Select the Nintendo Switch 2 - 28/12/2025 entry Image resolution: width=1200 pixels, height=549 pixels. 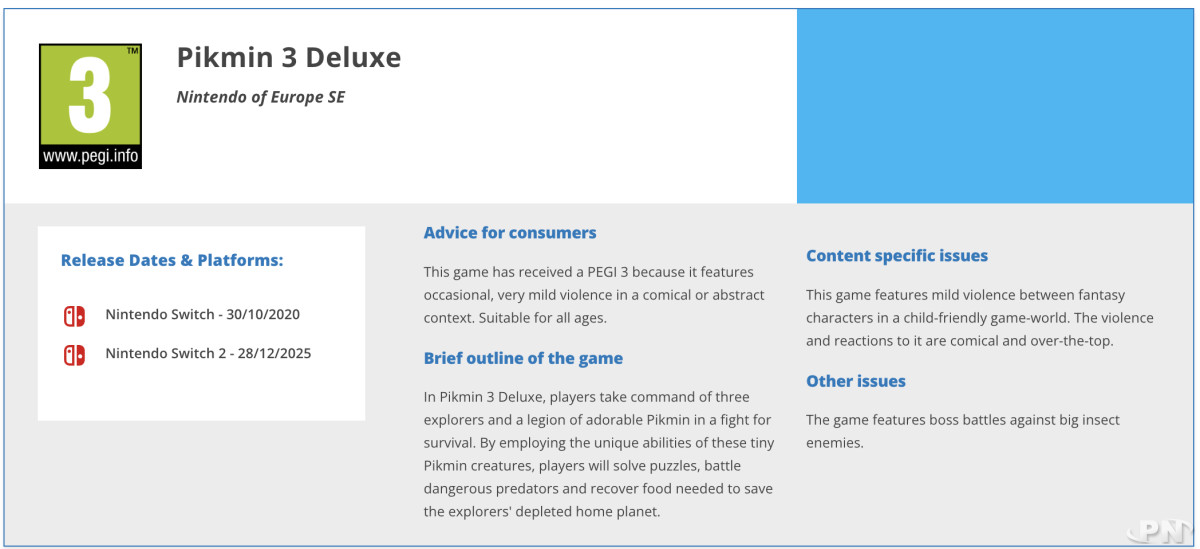click(208, 354)
